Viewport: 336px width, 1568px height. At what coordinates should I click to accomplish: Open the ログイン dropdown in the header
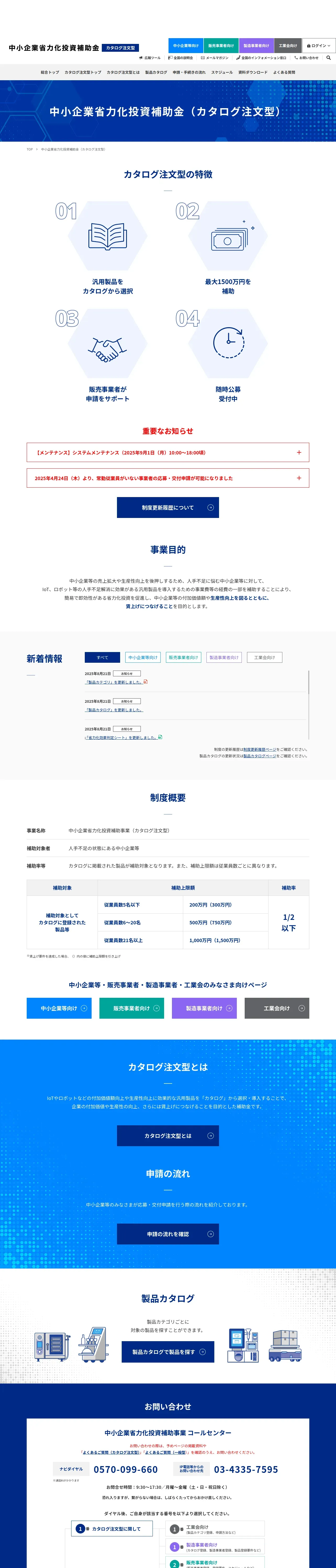pos(319,46)
